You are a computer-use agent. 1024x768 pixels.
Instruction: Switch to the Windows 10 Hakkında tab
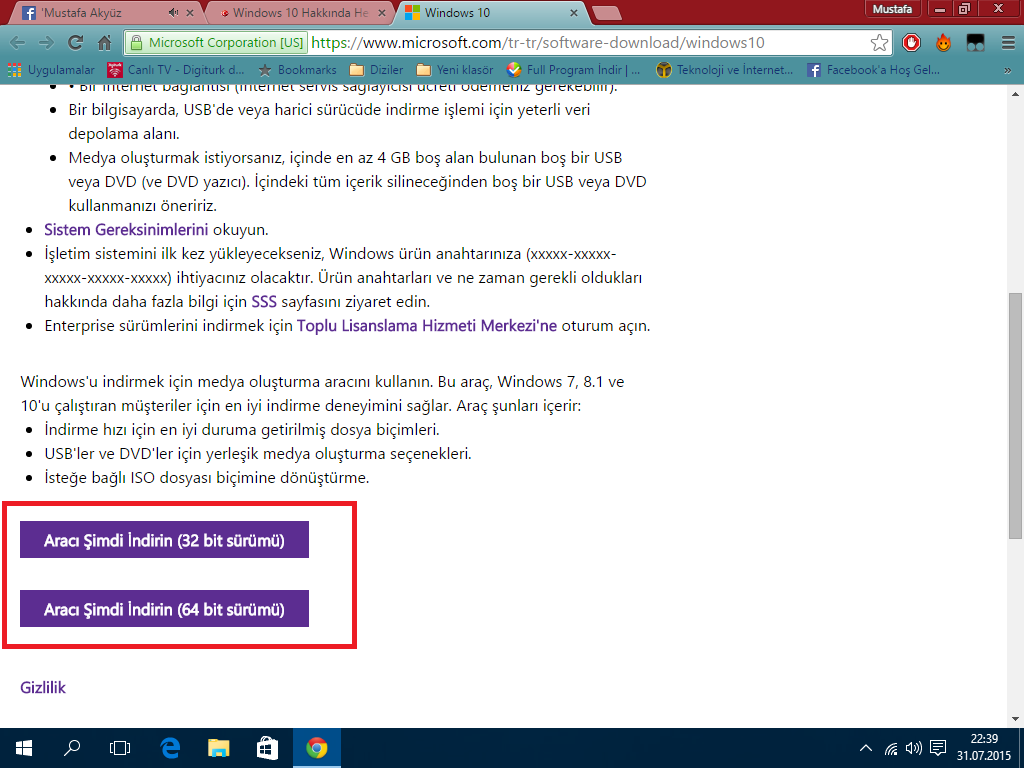pyautogui.click(x=298, y=13)
